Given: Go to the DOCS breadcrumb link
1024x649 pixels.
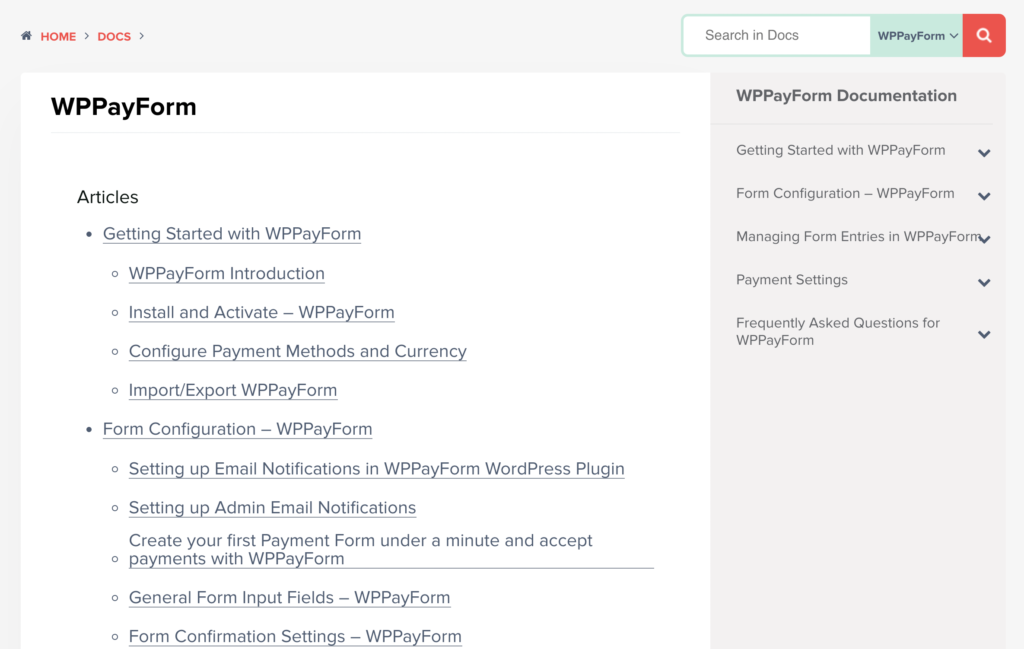Looking at the screenshot, I should tap(114, 37).
